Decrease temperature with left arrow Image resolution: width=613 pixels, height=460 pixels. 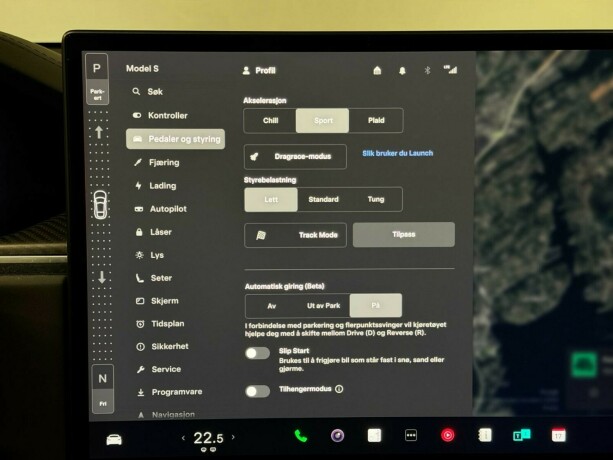[183, 438]
